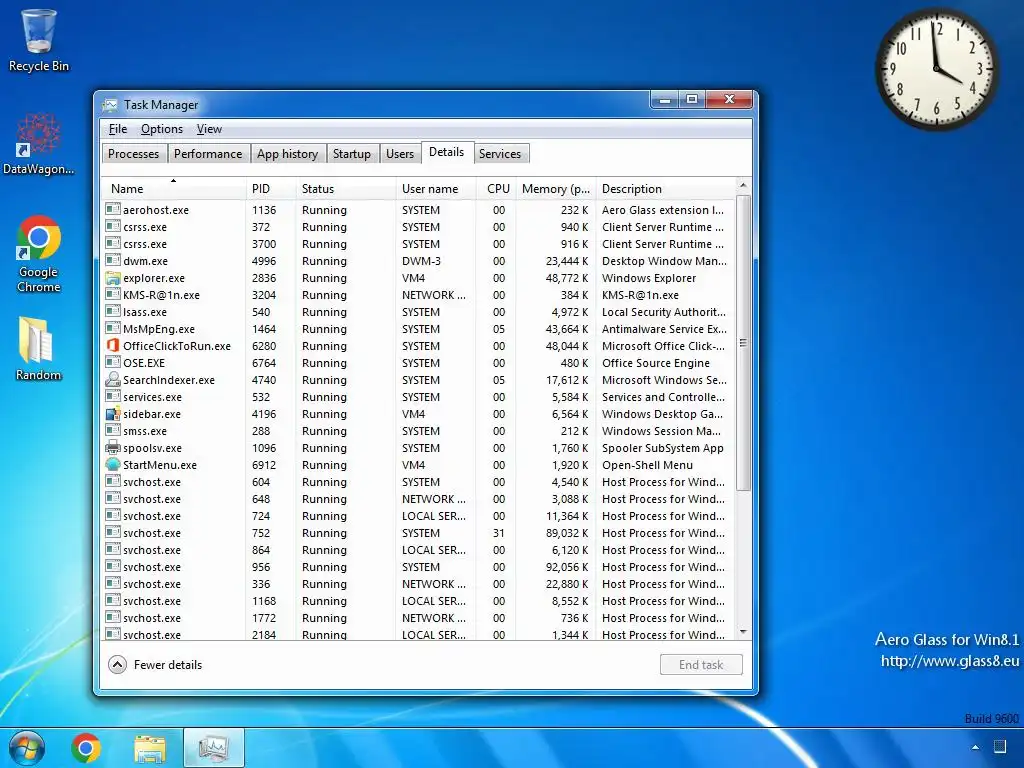Click the Open-Shell Menu description

pos(647,465)
